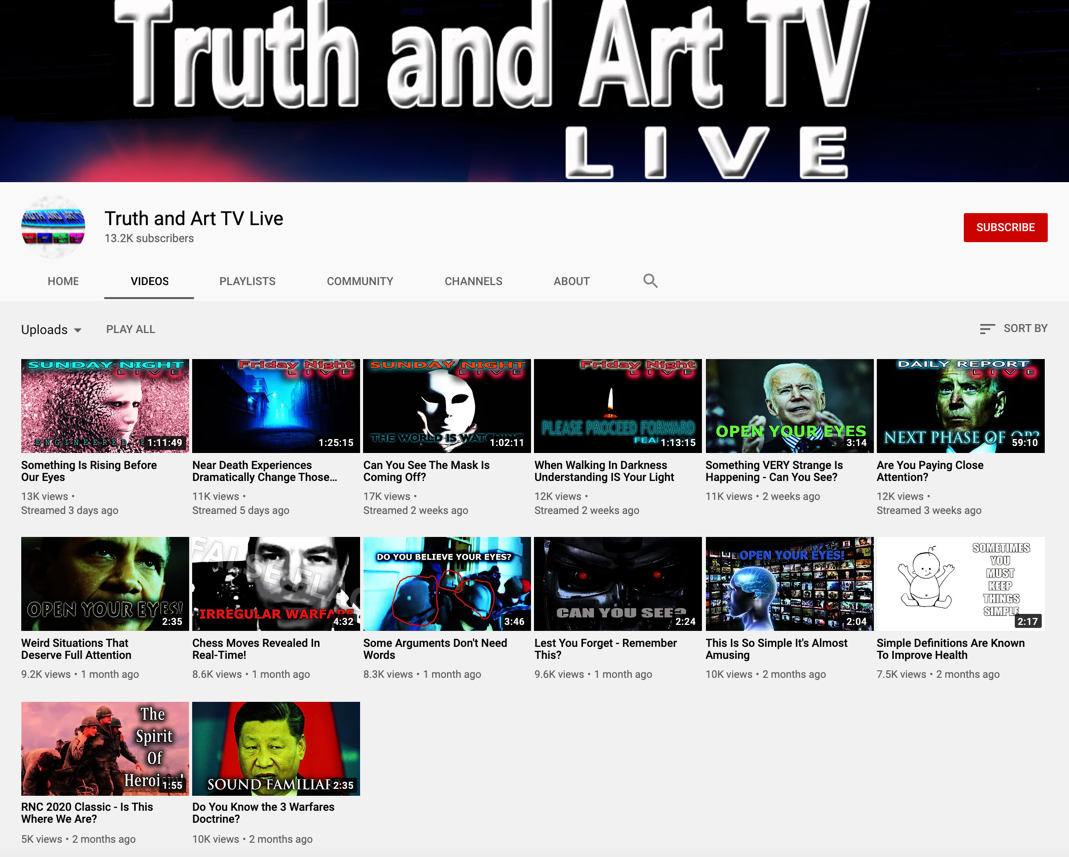The width and height of the screenshot is (1069, 857).
Task: Click the 'Irregular Warfare' chess moves thumbnail
Action: (276, 584)
